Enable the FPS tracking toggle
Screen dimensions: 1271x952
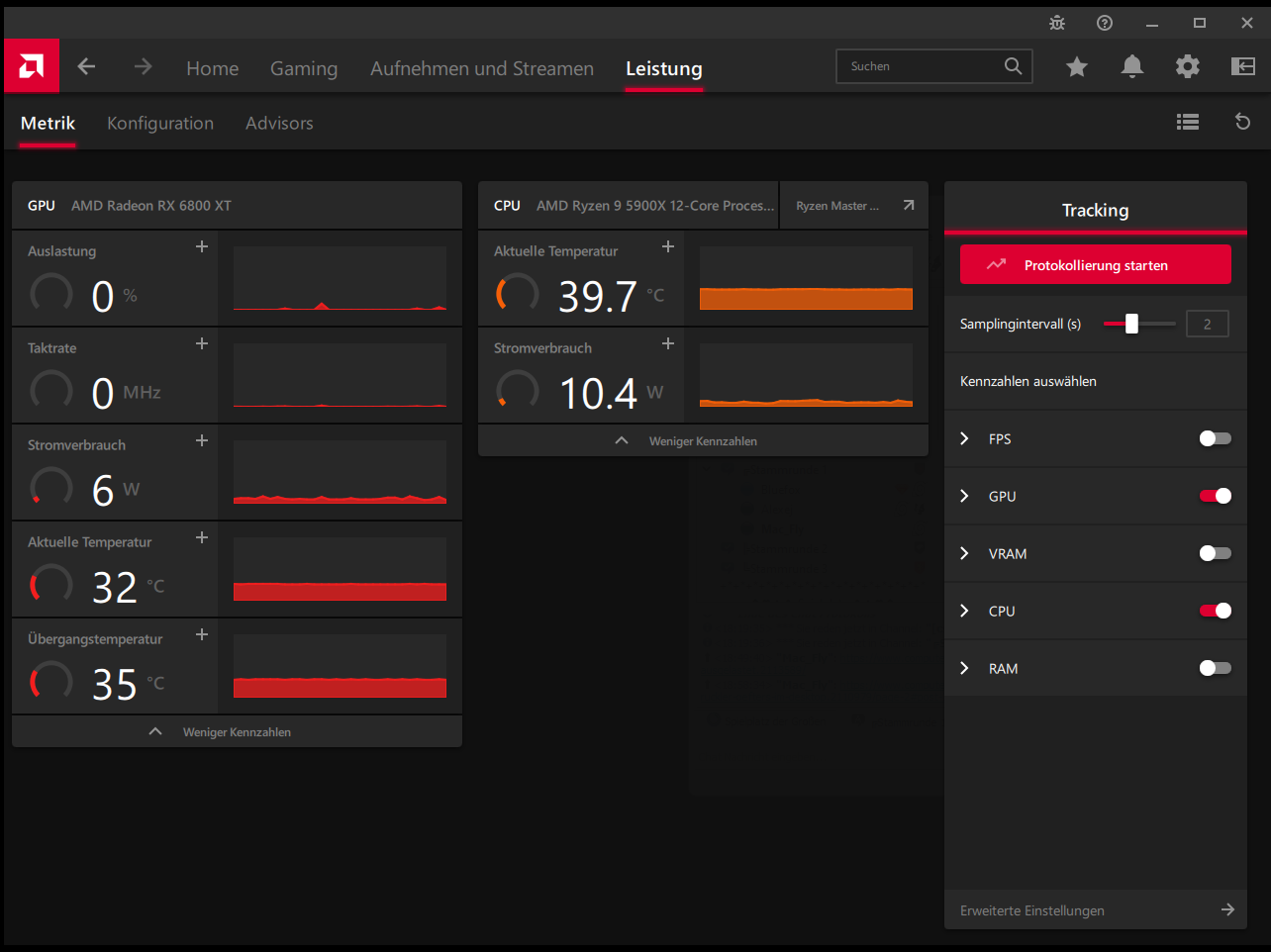[1216, 438]
